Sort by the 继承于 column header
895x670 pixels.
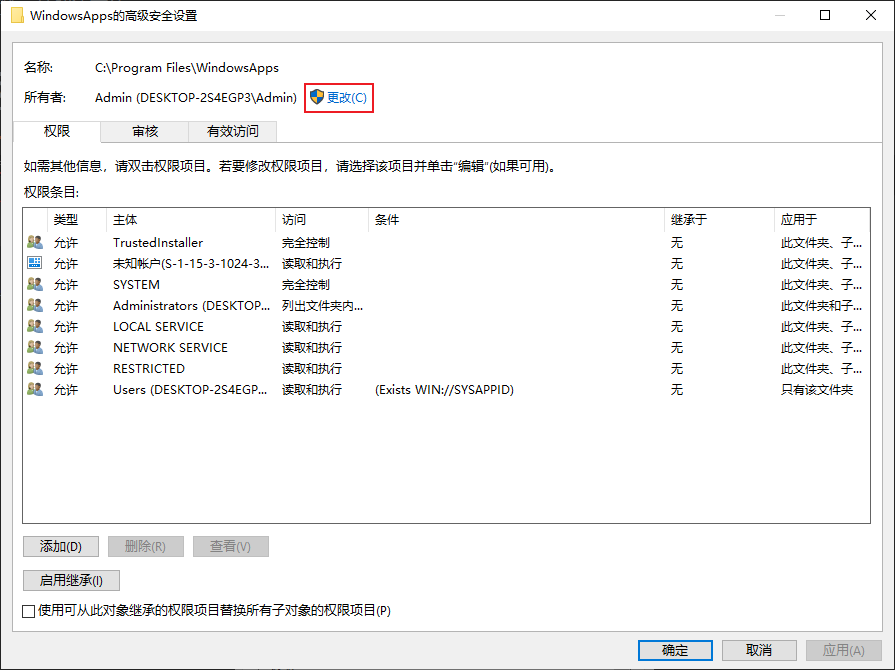click(x=719, y=220)
